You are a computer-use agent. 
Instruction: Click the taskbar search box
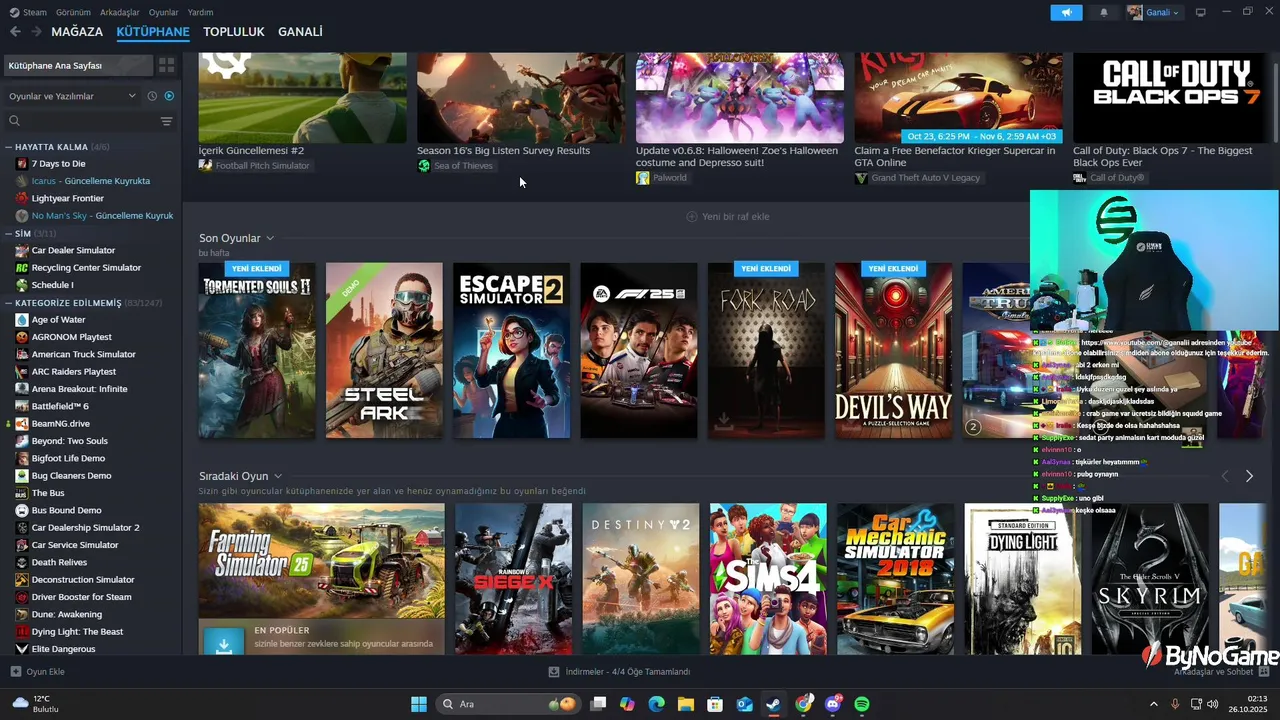click(509, 704)
